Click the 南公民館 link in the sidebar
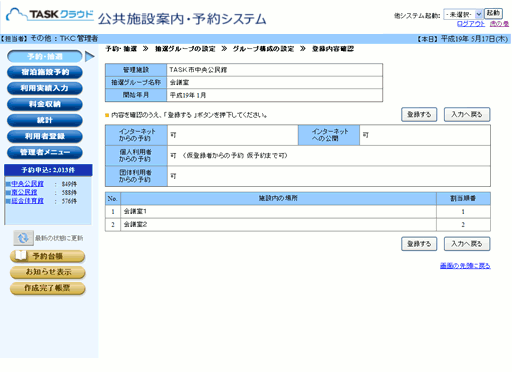512x372 pixels. pyautogui.click(x=24, y=192)
